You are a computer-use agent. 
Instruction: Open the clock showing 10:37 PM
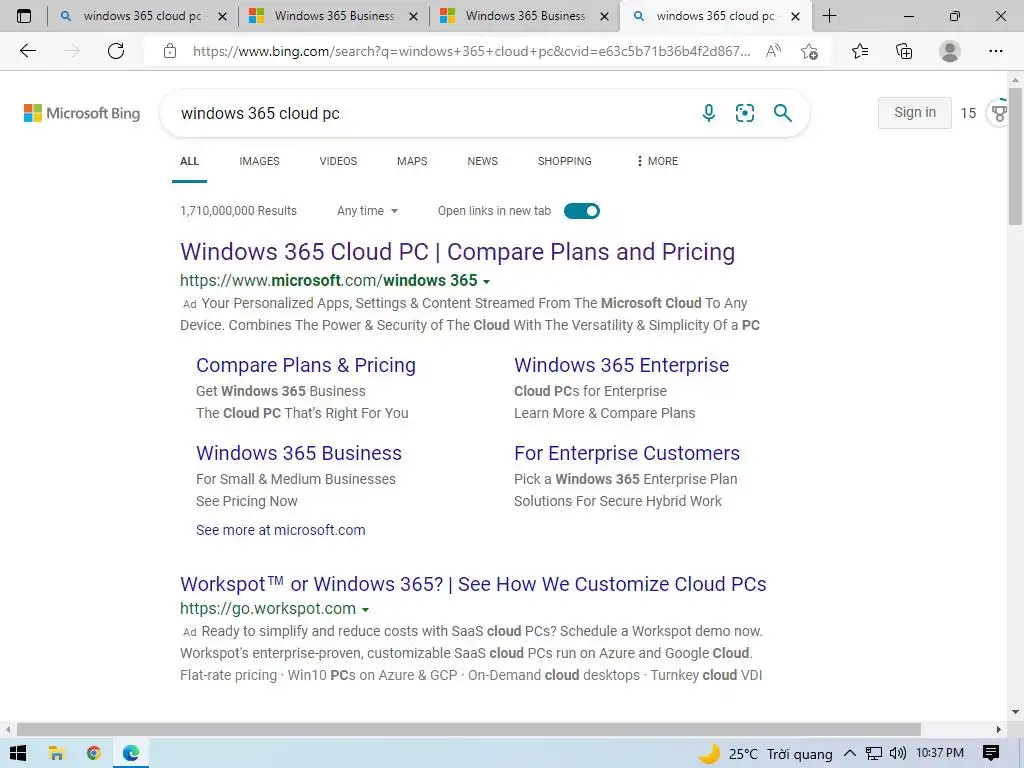(x=939, y=753)
